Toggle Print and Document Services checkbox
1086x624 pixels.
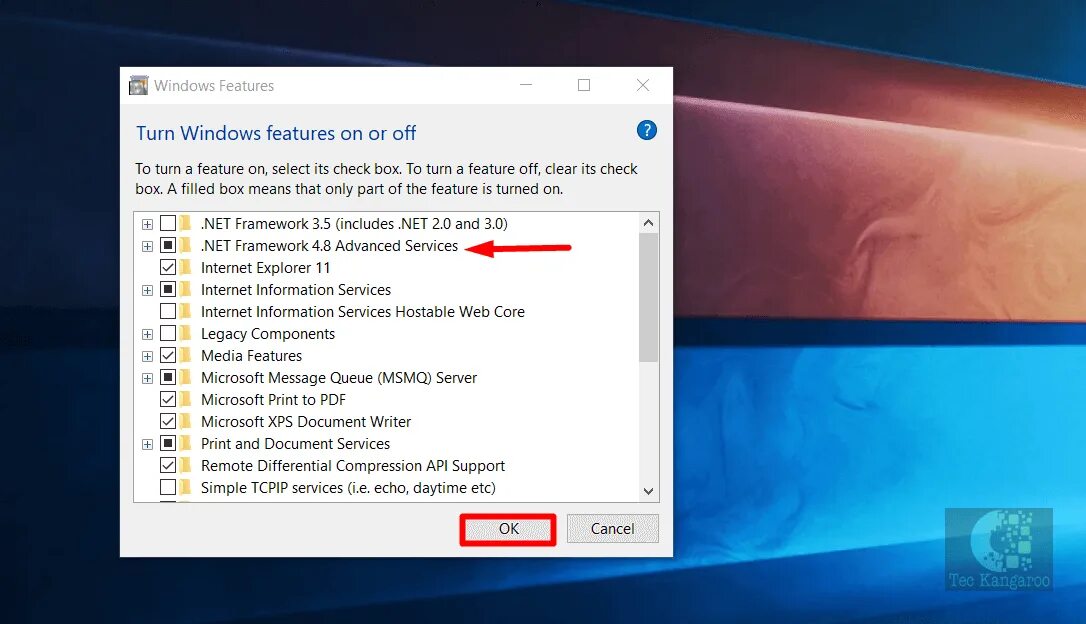tap(168, 443)
